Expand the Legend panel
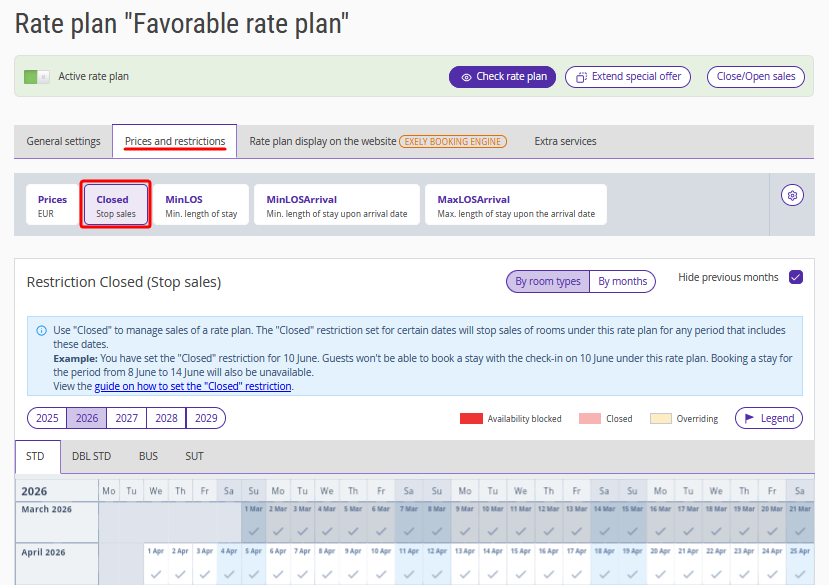 coord(769,418)
